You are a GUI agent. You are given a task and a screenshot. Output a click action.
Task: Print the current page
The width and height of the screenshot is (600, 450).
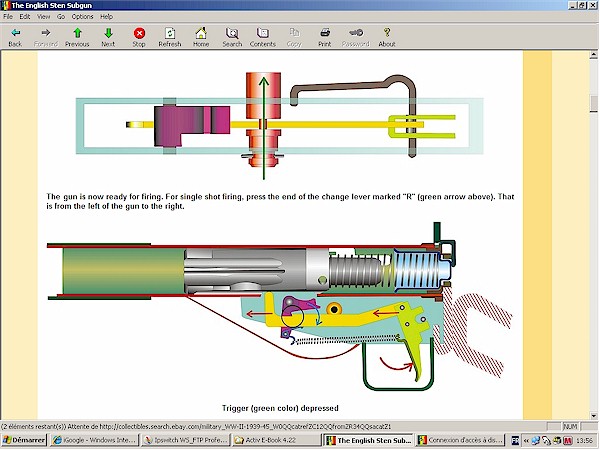pos(325,37)
